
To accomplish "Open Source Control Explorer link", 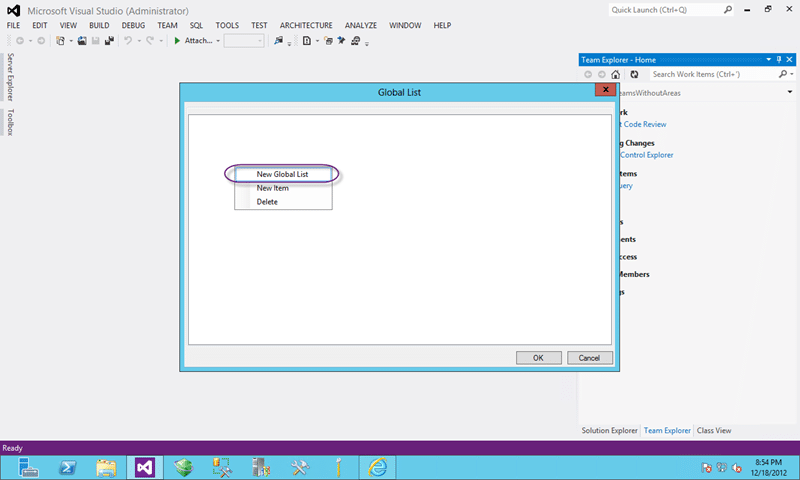I will [646, 155].
